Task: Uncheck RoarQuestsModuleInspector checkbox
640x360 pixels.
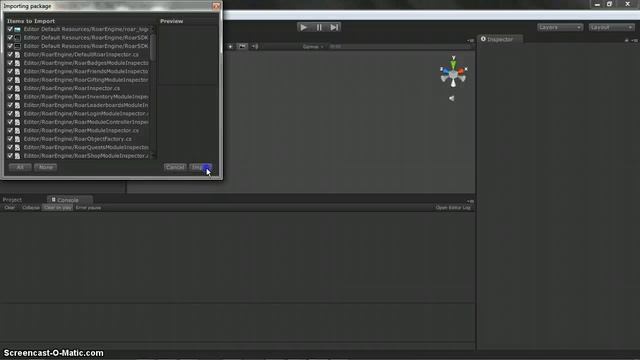Action: pos(10,147)
